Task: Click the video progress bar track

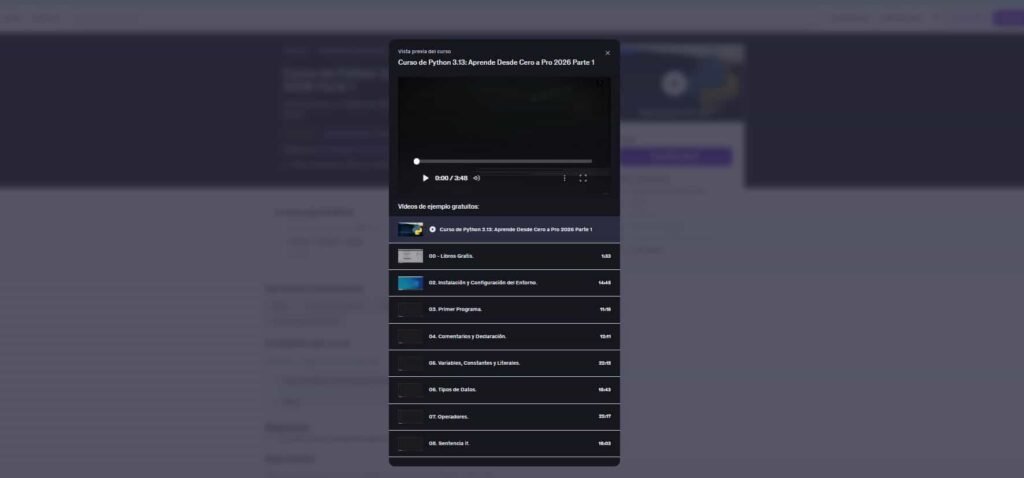Action: [504, 161]
